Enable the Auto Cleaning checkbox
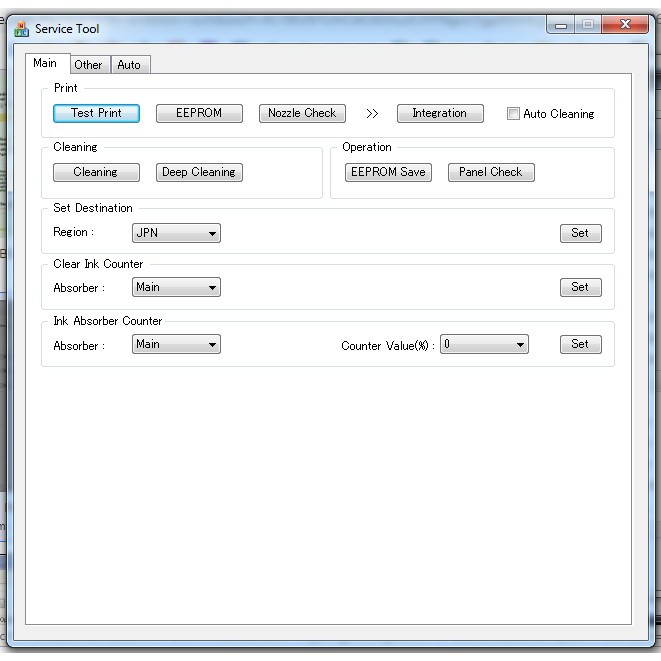Viewport: 661px width, 661px height. pyautogui.click(x=513, y=114)
